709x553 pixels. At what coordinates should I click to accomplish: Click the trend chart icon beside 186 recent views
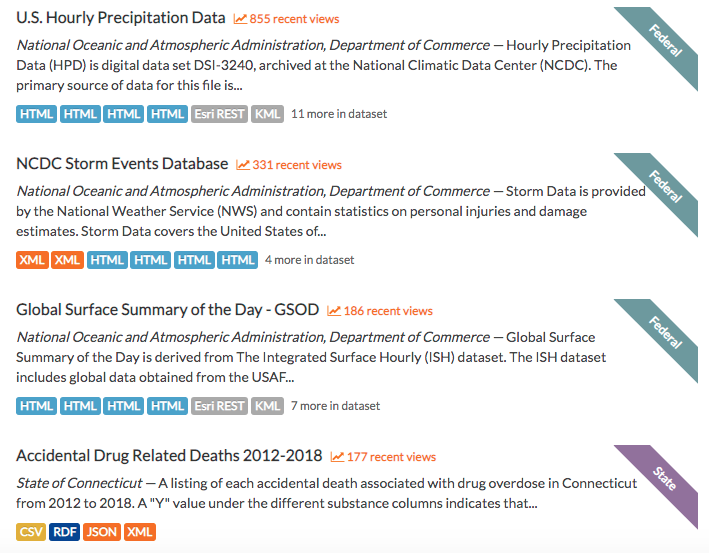click(334, 311)
